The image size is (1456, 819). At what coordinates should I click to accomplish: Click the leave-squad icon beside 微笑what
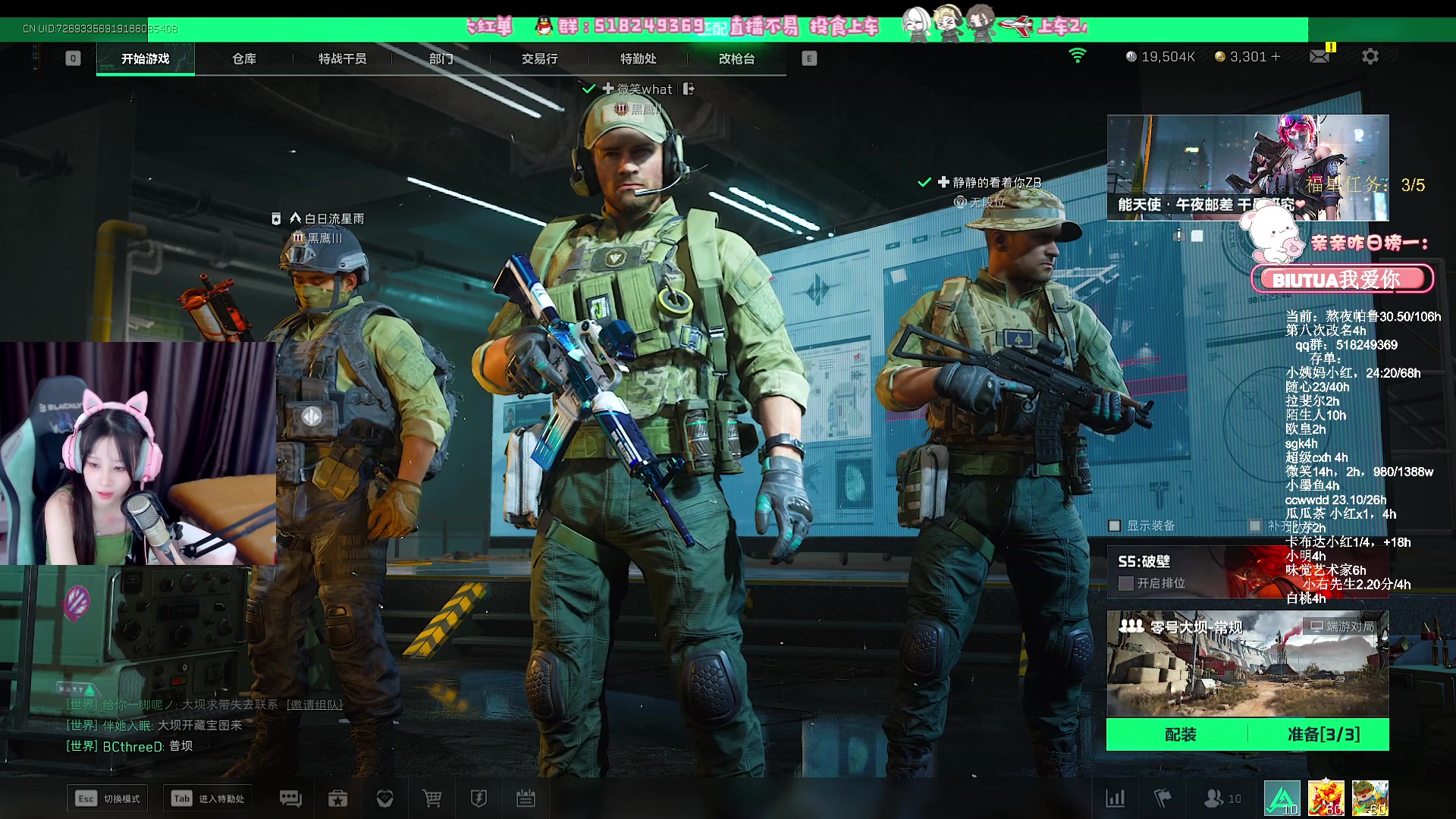click(x=689, y=89)
